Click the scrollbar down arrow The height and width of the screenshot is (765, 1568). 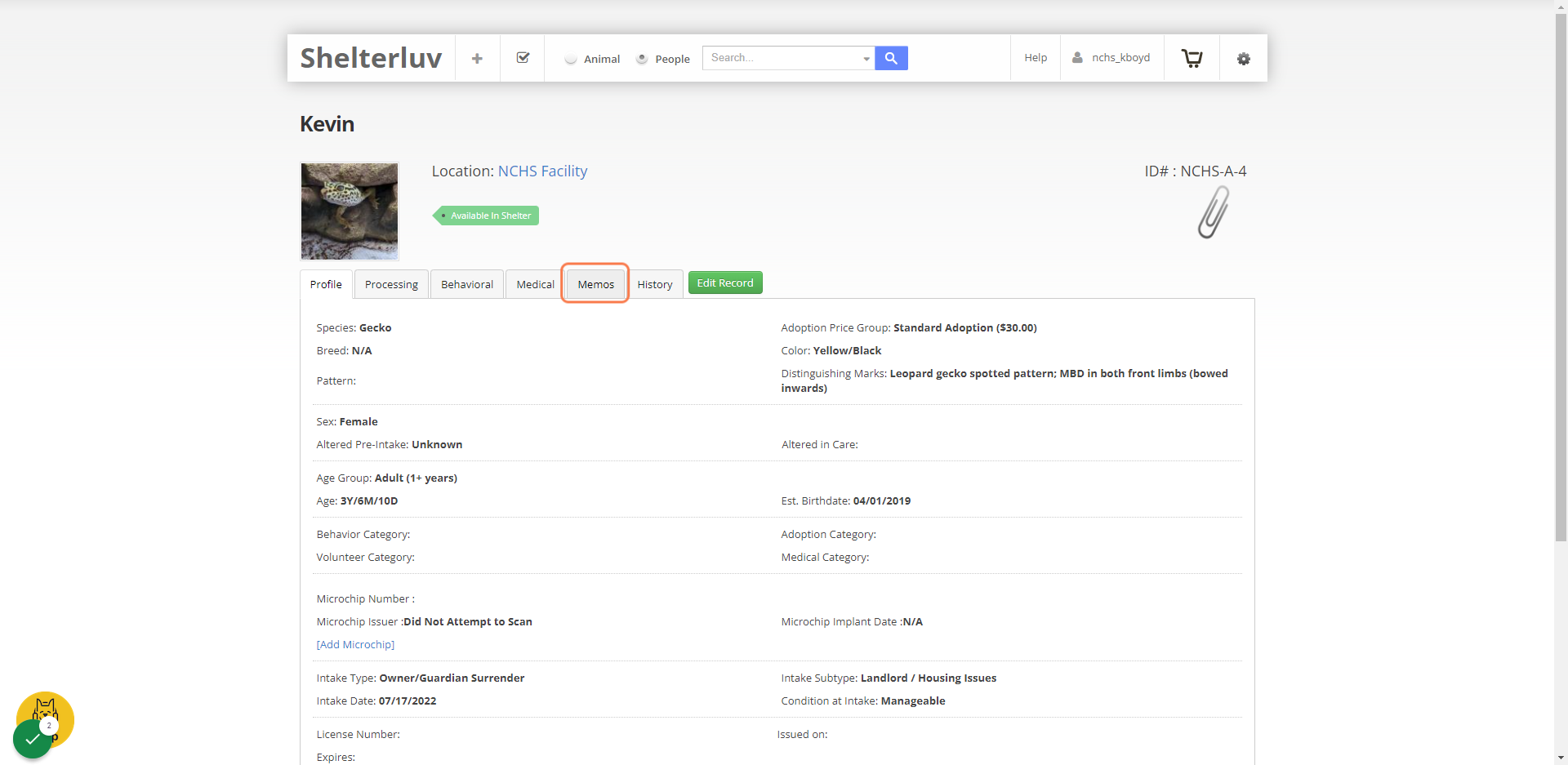pyautogui.click(x=1561, y=758)
